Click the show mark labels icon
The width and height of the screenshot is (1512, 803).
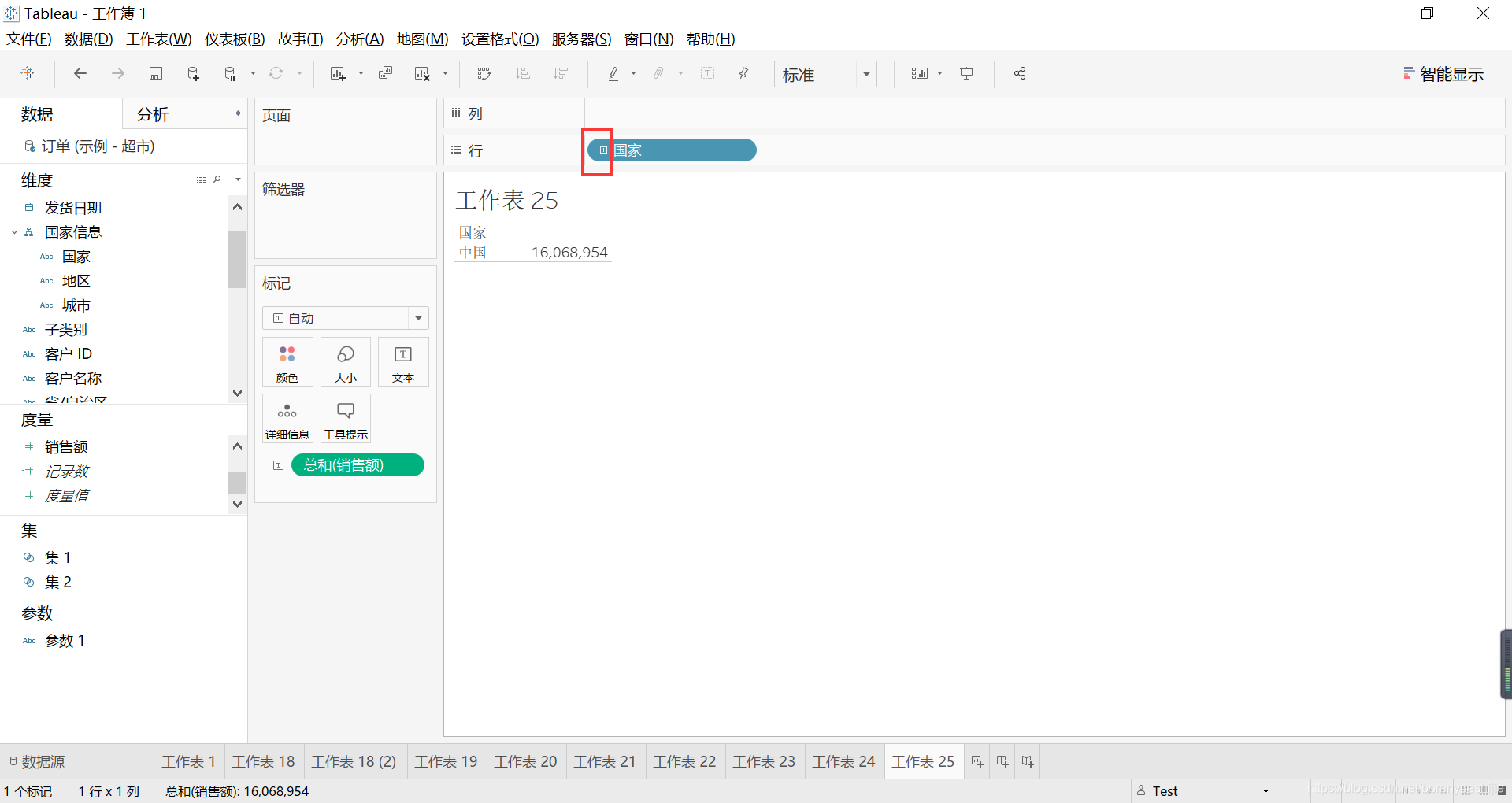pos(708,73)
